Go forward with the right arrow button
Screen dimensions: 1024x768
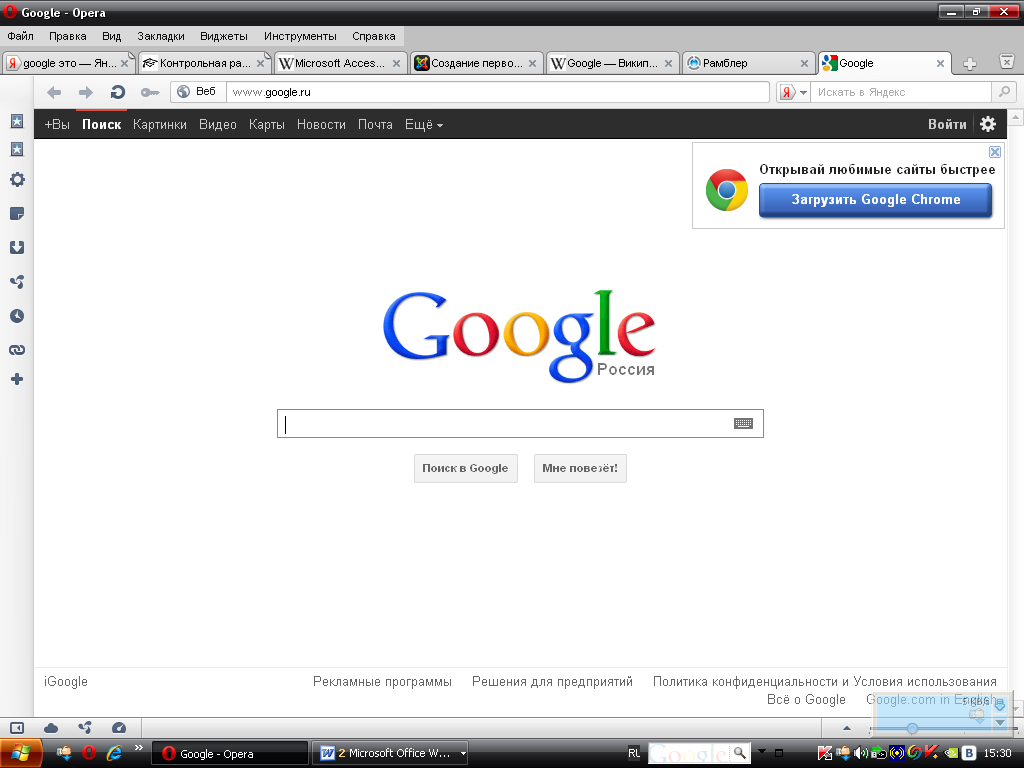pyautogui.click(x=86, y=92)
